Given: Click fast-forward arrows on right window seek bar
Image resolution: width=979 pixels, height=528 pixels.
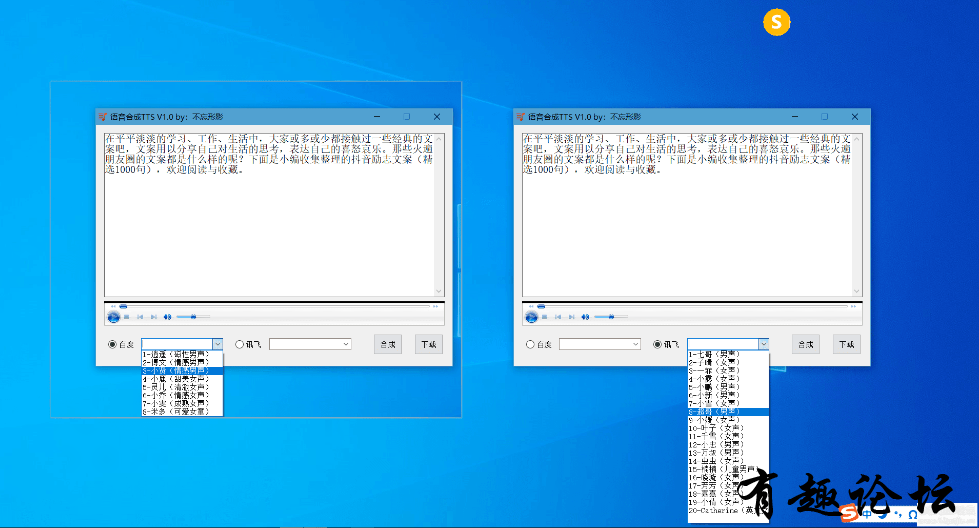Looking at the screenshot, I should 853,306.
